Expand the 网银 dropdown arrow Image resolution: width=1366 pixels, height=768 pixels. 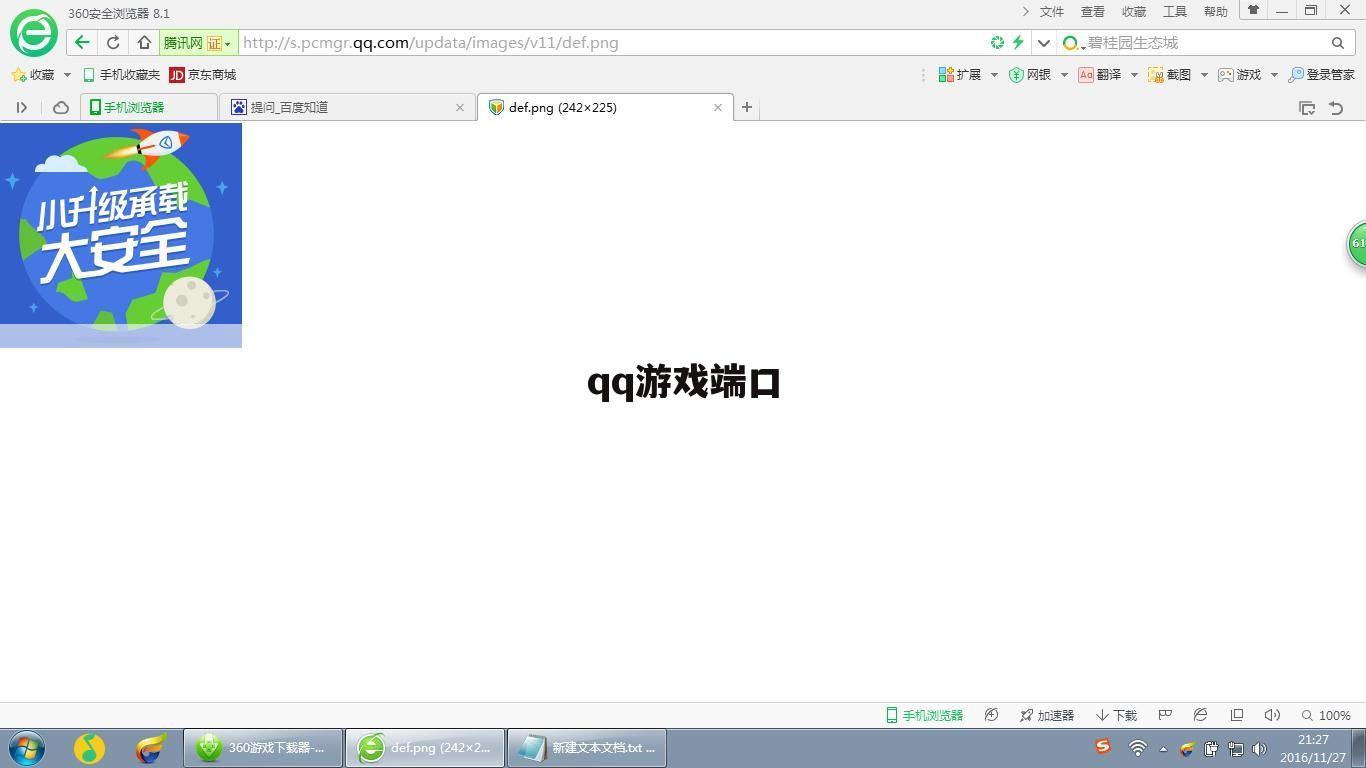pos(1064,75)
